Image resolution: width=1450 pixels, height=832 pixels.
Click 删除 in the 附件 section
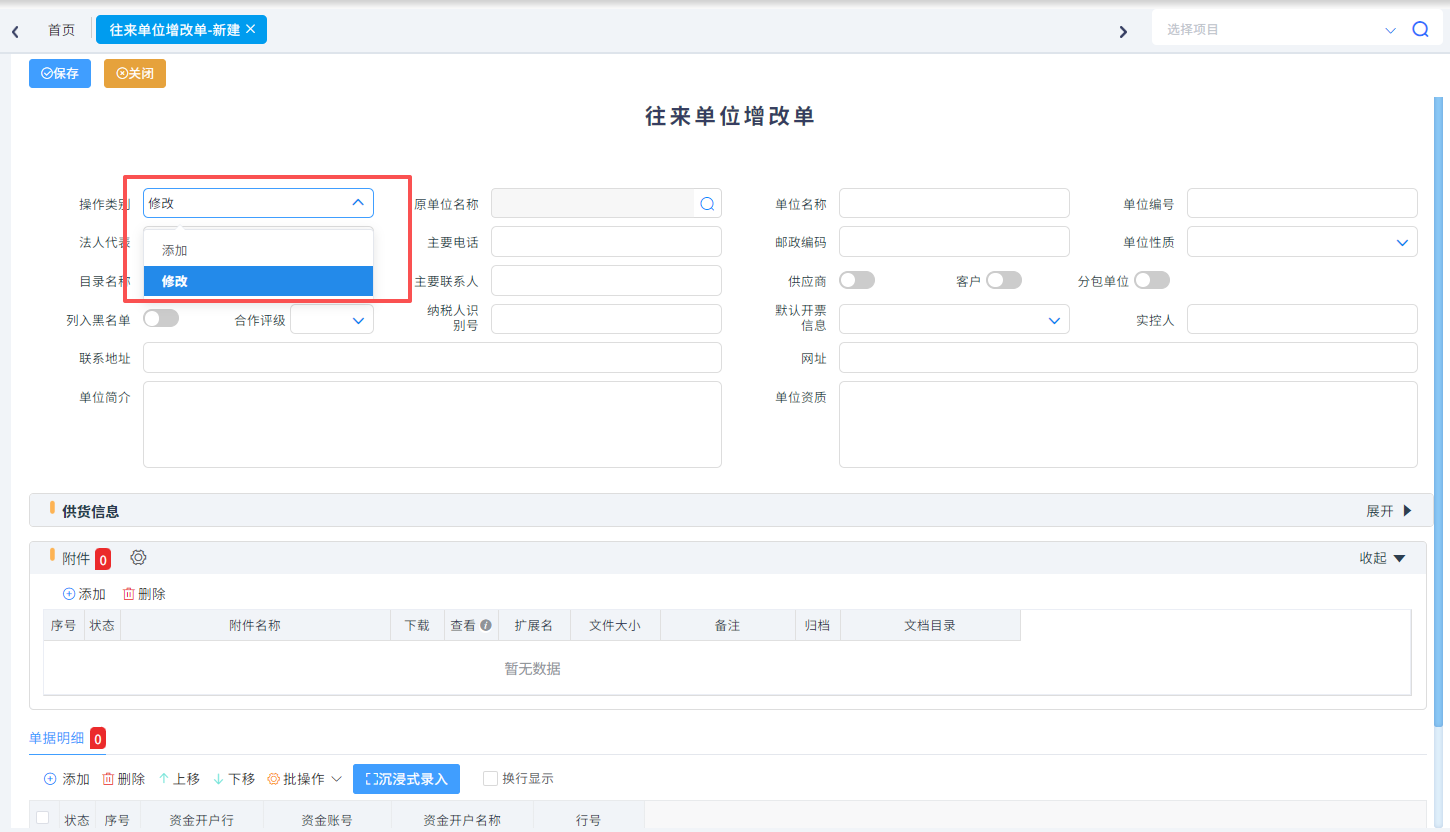(x=144, y=594)
